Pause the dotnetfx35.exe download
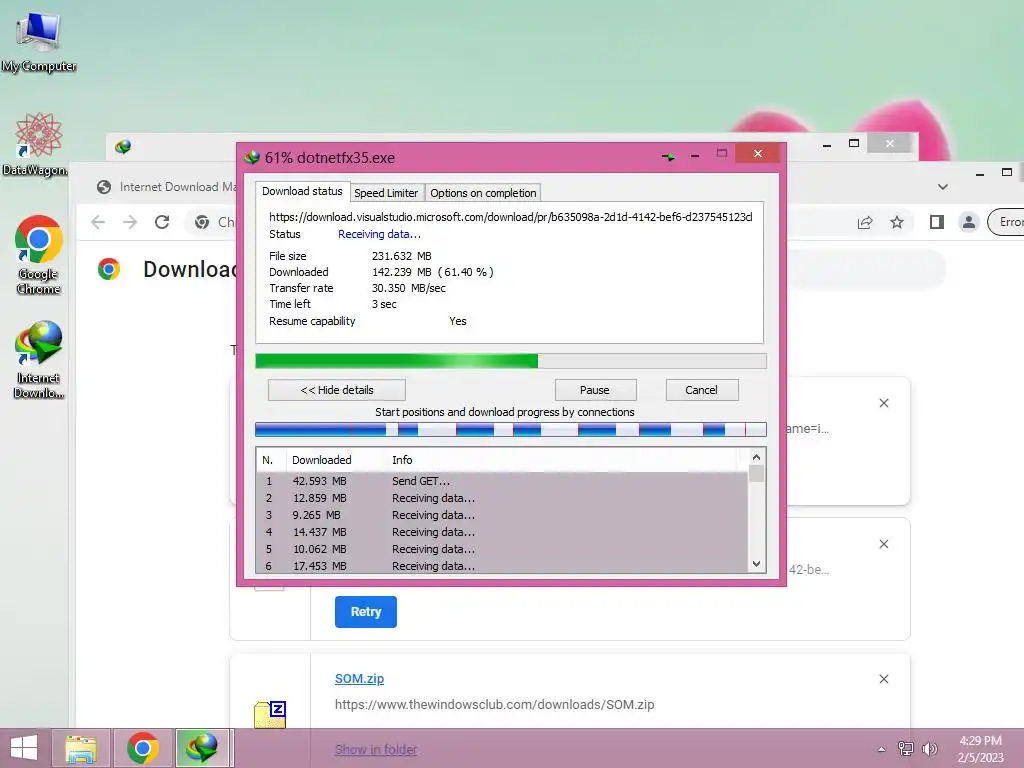1024x768 pixels. 595,390
